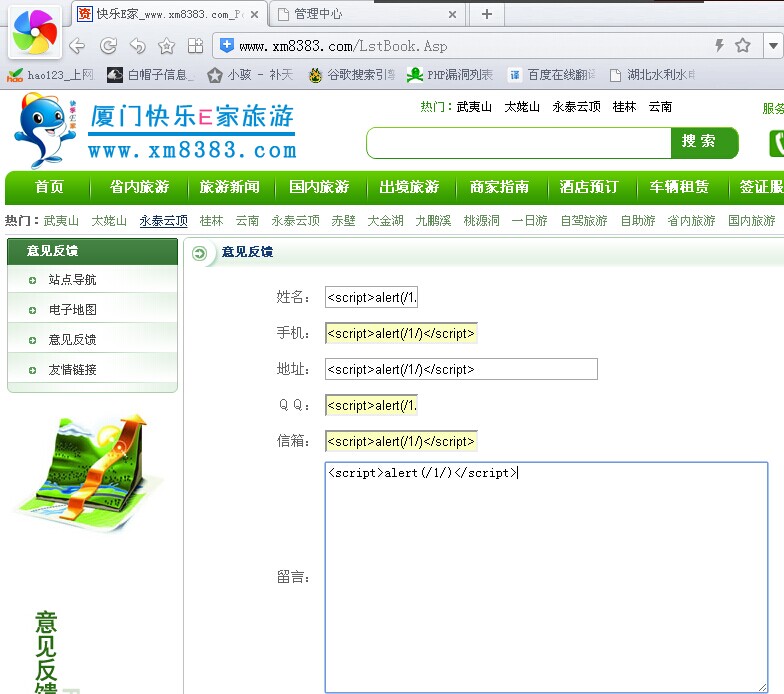Screen dimensions: 784x694
Task: Click 桃源洞 hot link
Action: pyautogui.click(x=481, y=220)
